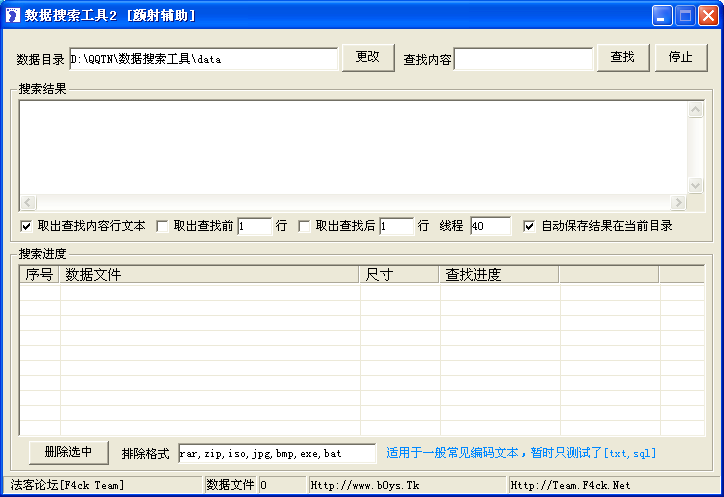
Task: Click the app icon in title bar
Action: [x=12, y=15]
